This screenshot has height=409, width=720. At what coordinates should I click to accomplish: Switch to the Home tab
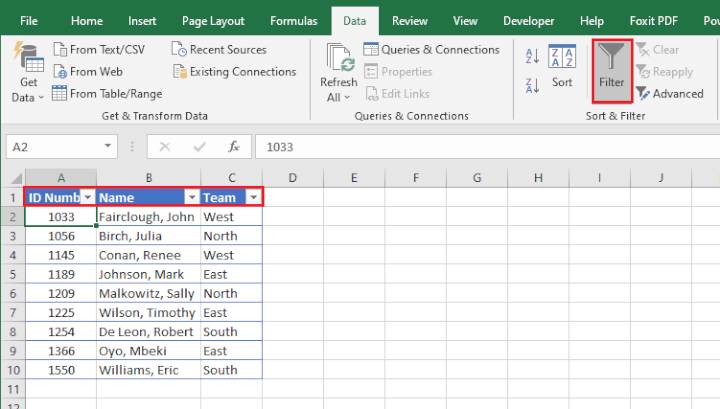click(x=87, y=21)
